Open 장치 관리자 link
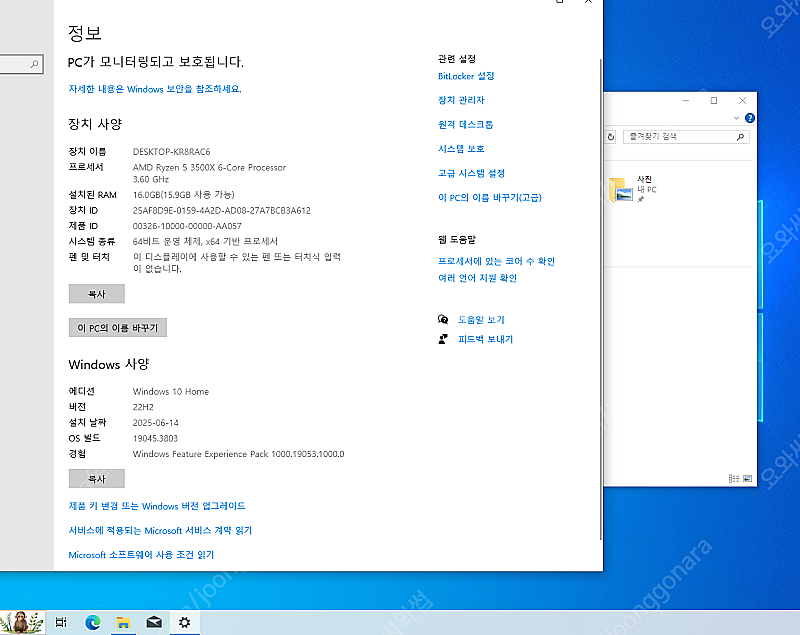 coord(461,100)
